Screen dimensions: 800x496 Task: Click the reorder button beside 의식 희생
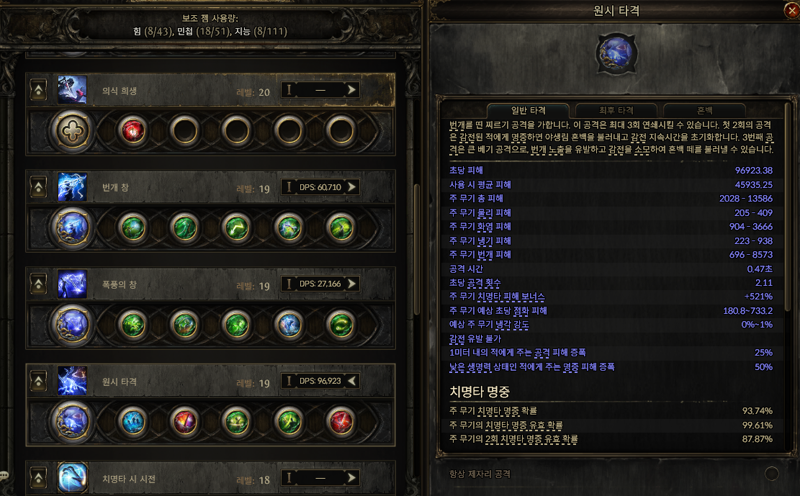click(x=38, y=90)
